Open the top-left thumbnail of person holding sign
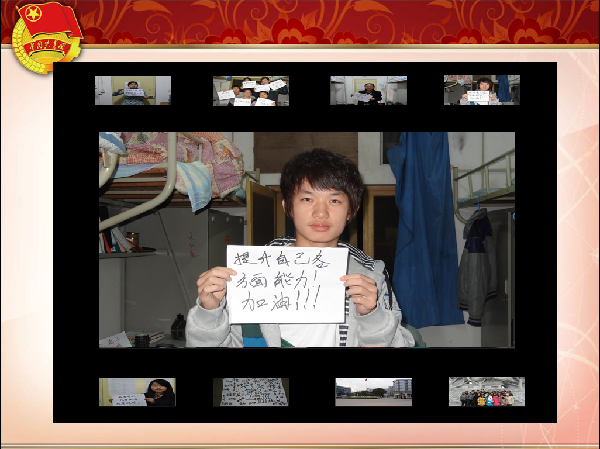600x449 pixels. coord(132,90)
